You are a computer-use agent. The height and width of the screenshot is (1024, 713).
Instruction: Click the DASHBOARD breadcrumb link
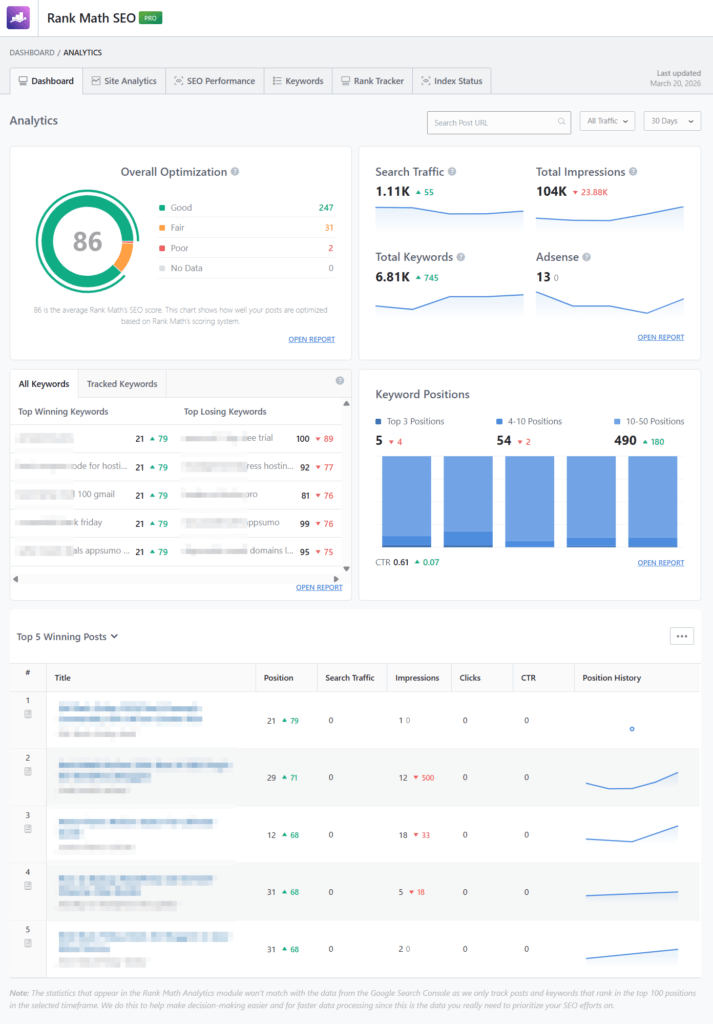[32, 52]
